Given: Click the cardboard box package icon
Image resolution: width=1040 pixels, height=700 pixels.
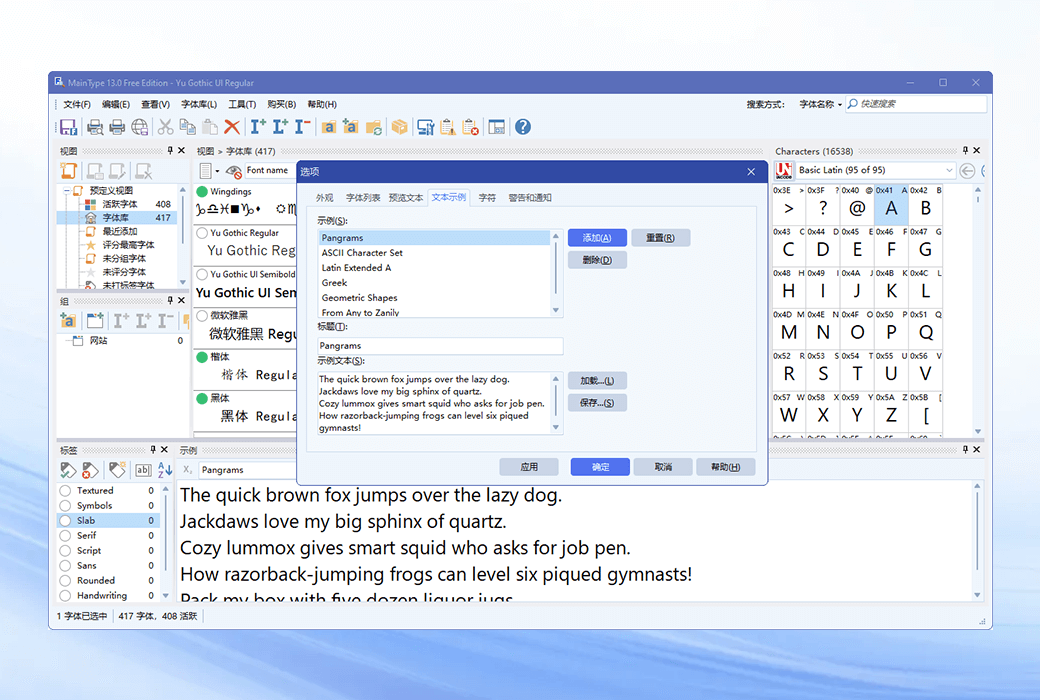Looking at the screenshot, I should point(399,127).
